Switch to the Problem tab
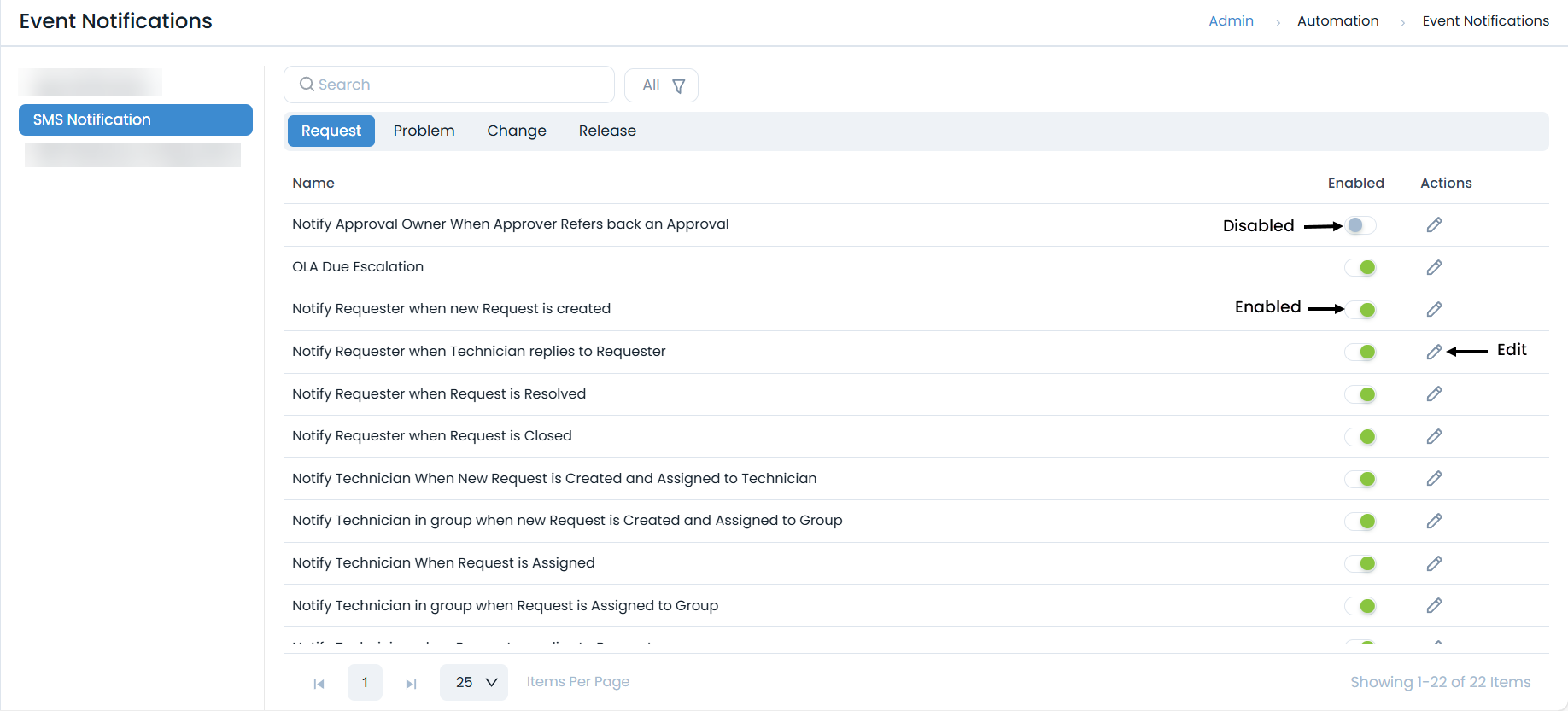Screen dimensions: 1568x711 pyautogui.click(x=424, y=131)
